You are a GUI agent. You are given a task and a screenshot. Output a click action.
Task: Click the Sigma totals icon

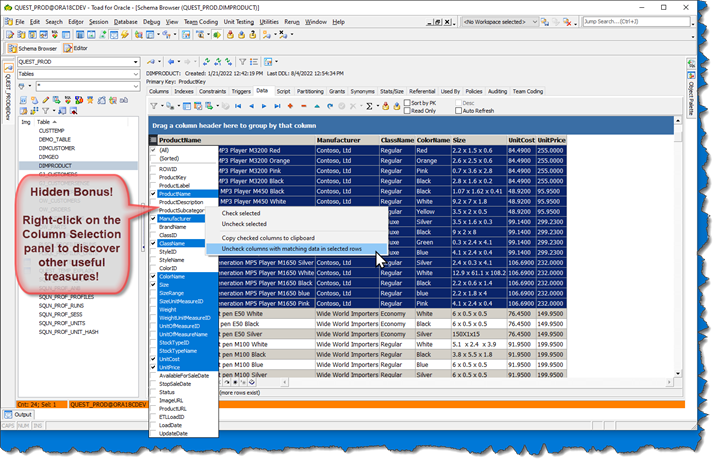pos(369,106)
